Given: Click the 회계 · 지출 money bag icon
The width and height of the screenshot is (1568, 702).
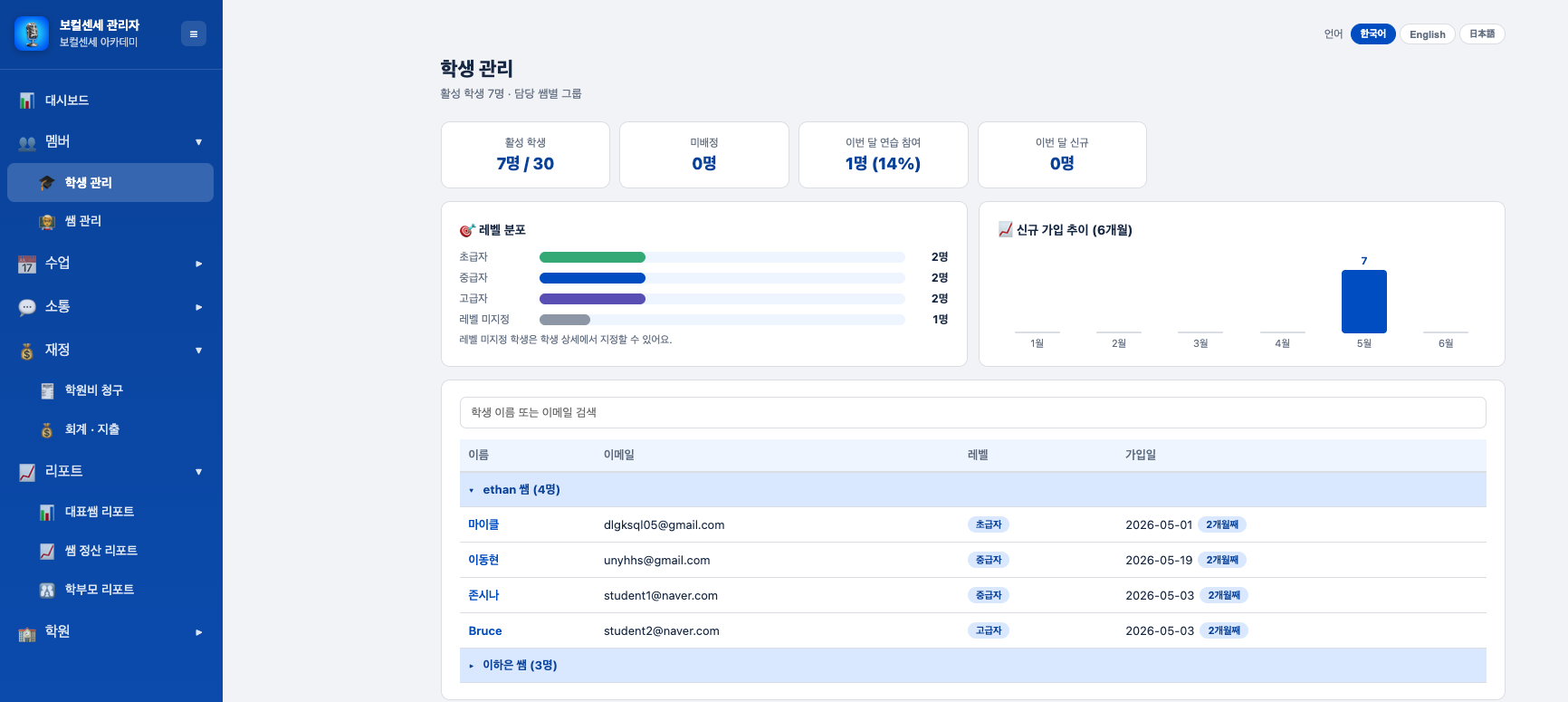Looking at the screenshot, I should pyautogui.click(x=47, y=429).
